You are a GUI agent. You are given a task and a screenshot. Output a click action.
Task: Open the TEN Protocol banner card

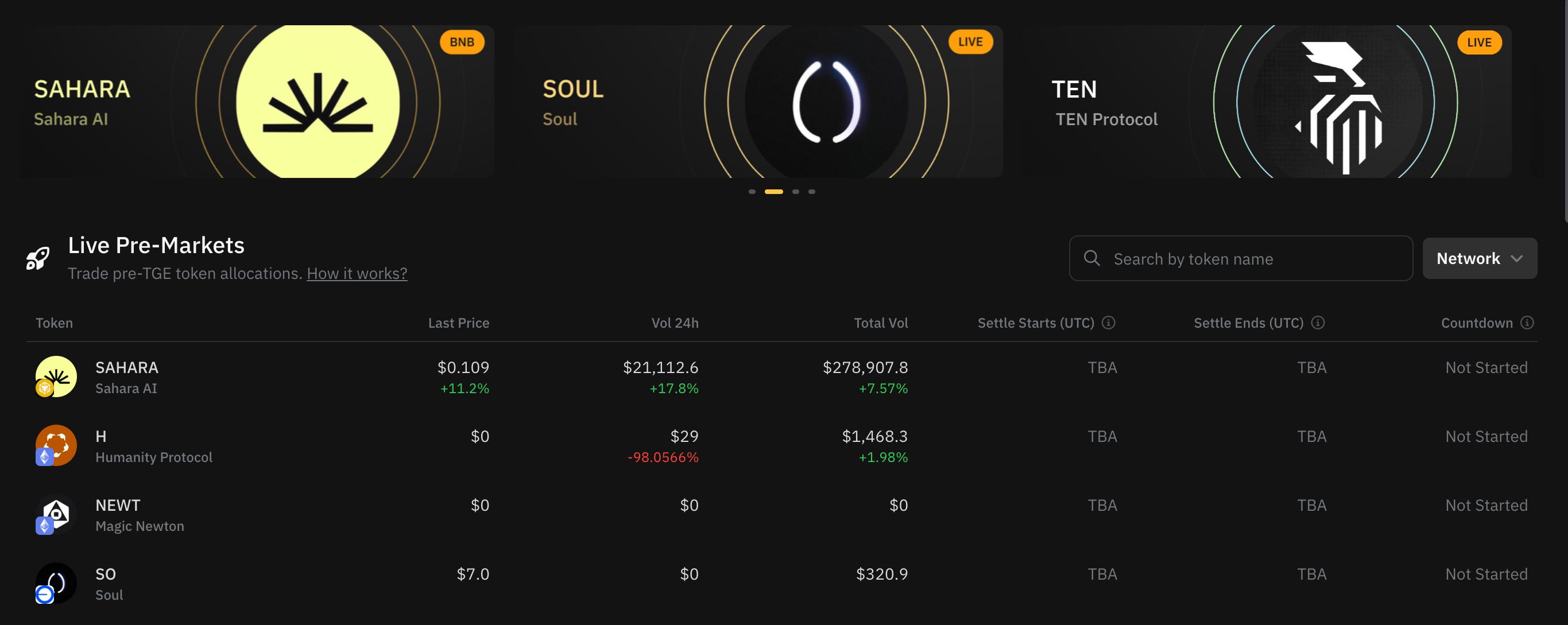1266,102
